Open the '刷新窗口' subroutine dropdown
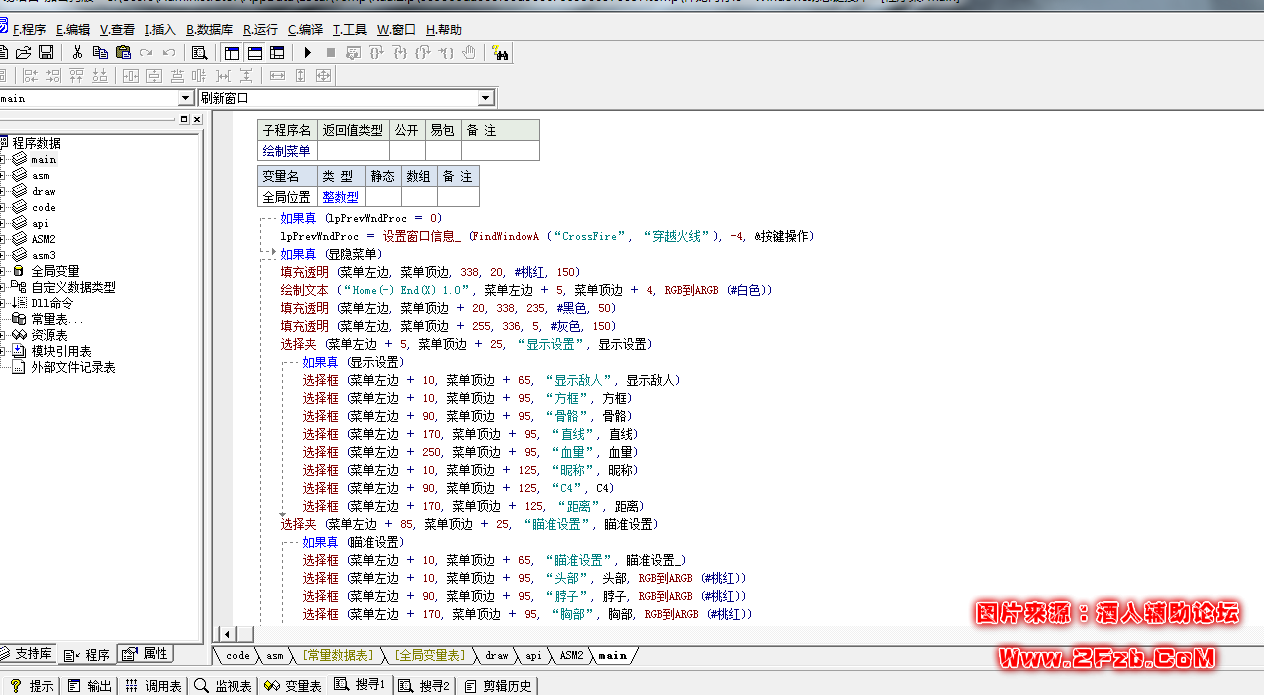The height and width of the screenshot is (695, 1264). point(486,98)
